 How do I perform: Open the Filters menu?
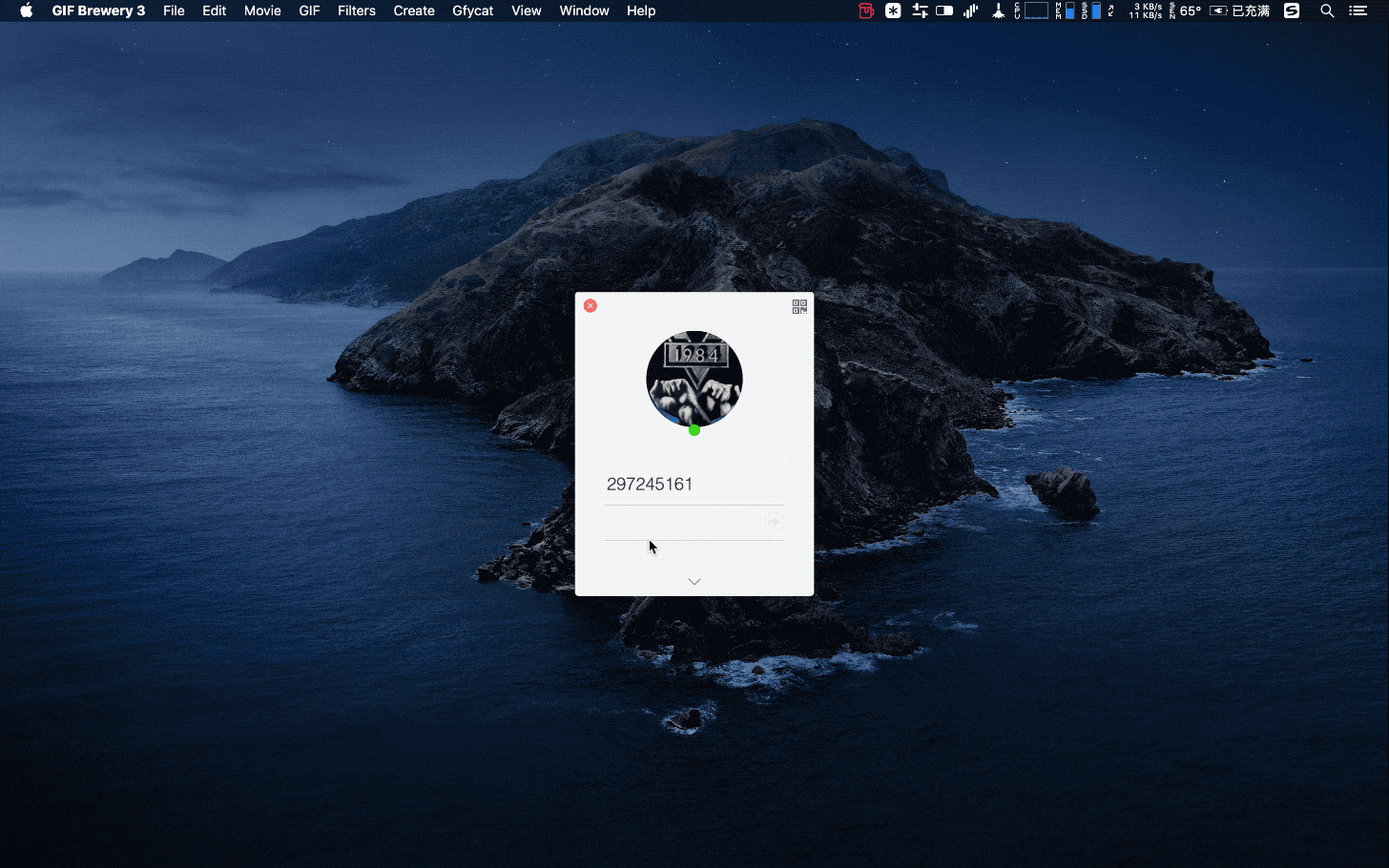(x=357, y=10)
